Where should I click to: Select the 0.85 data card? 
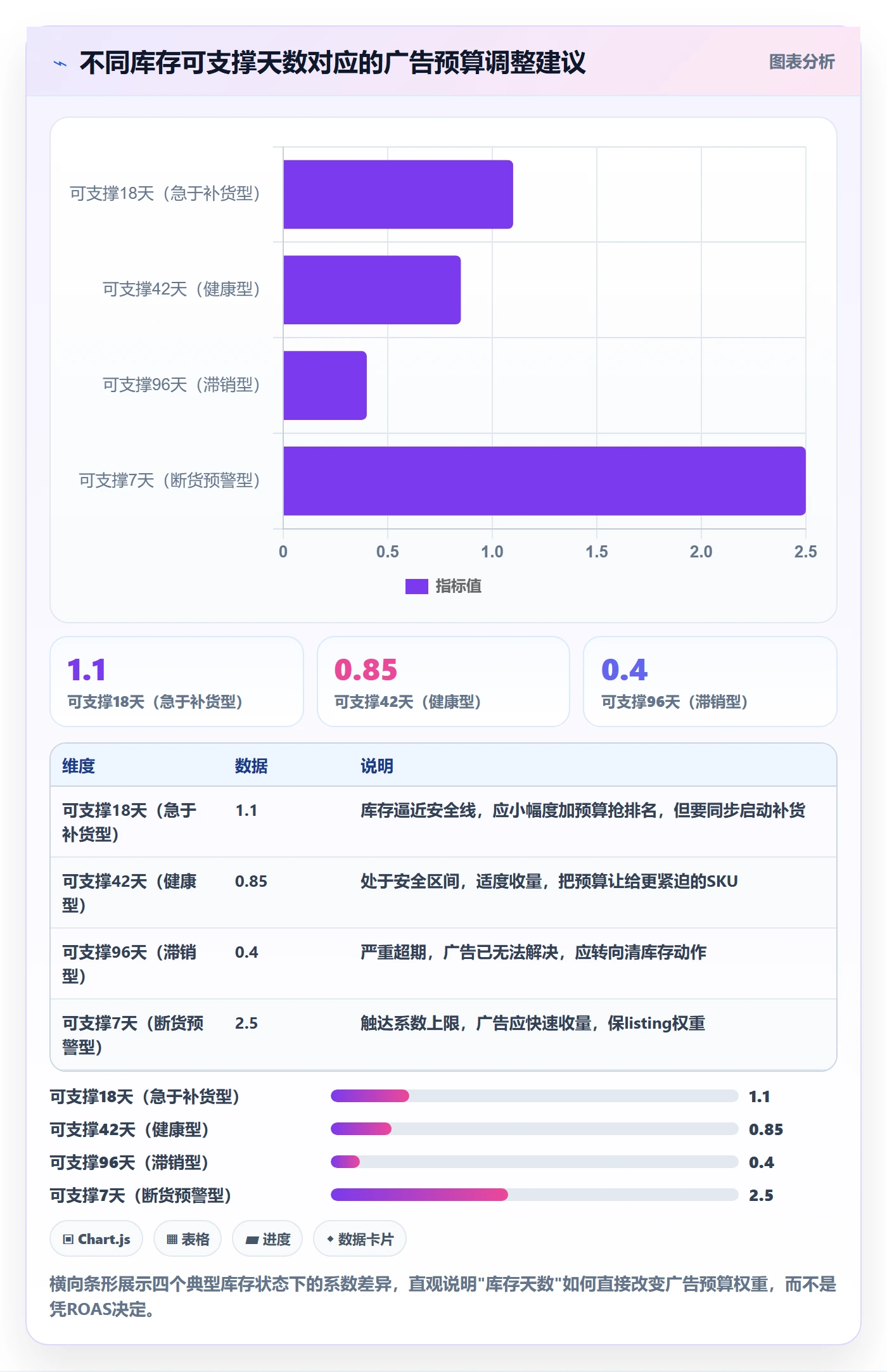[x=443, y=682]
